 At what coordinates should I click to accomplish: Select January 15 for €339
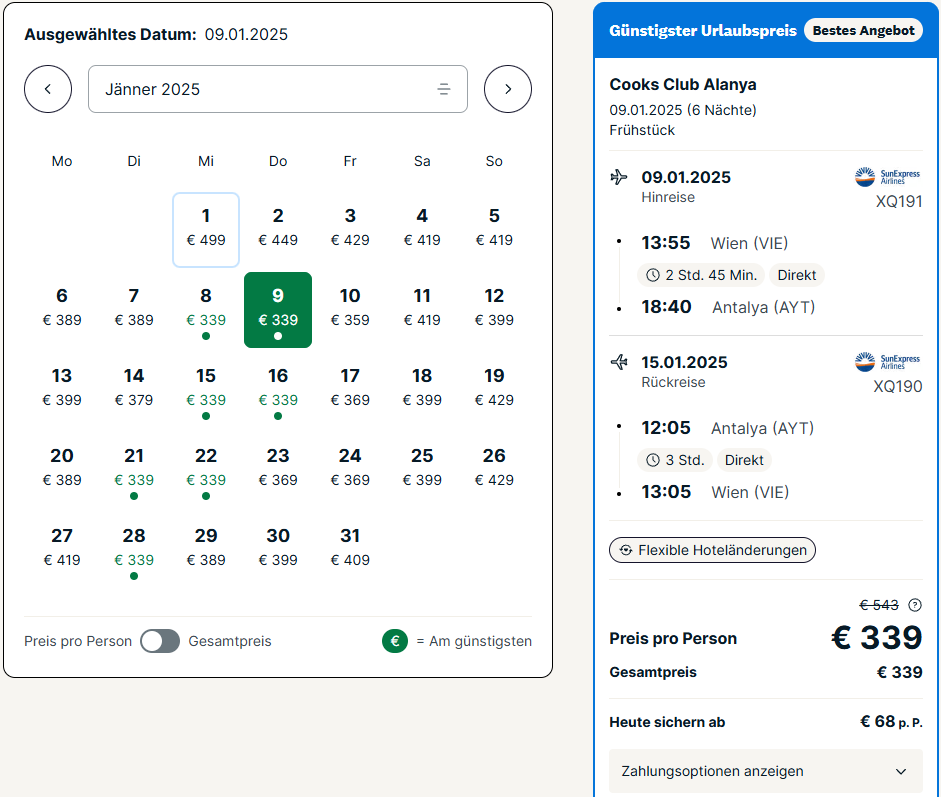(x=206, y=390)
